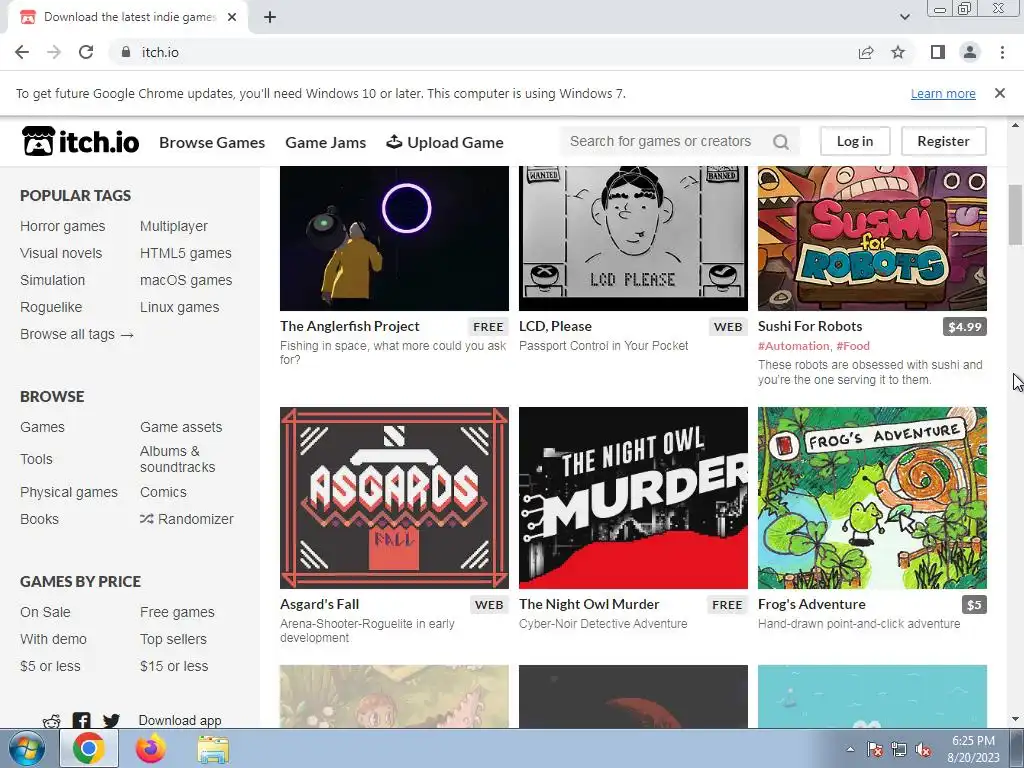
Task: Browse Comics category
Action: (163, 492)
